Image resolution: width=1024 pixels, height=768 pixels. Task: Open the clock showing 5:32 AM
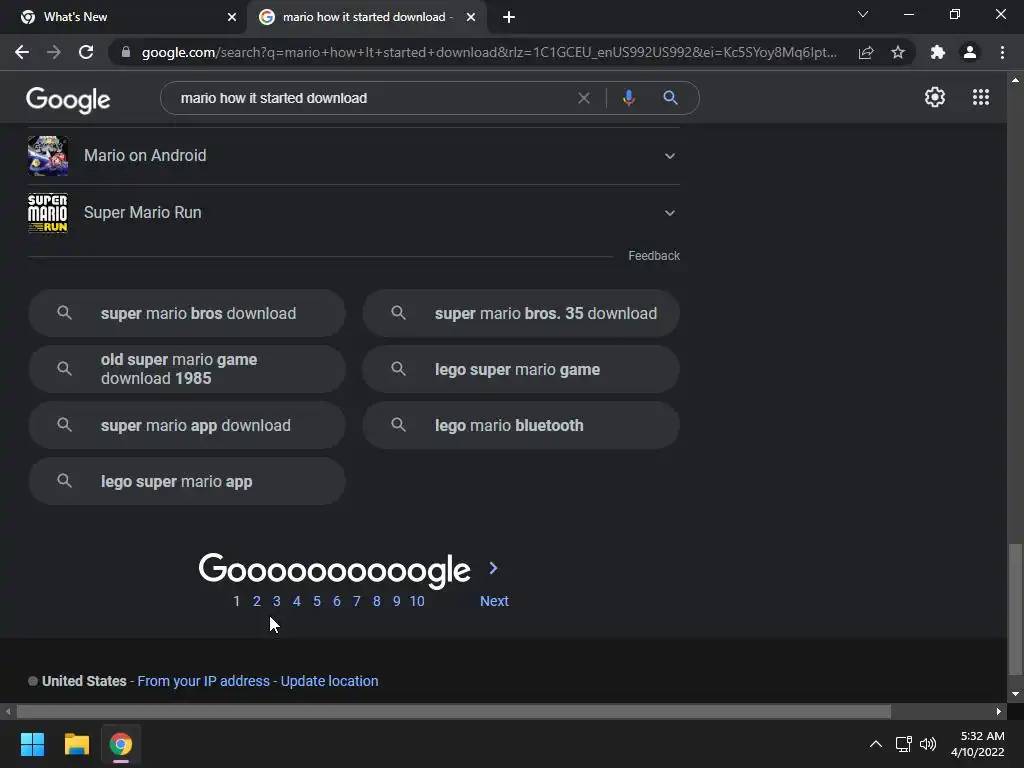coord(977,744)
